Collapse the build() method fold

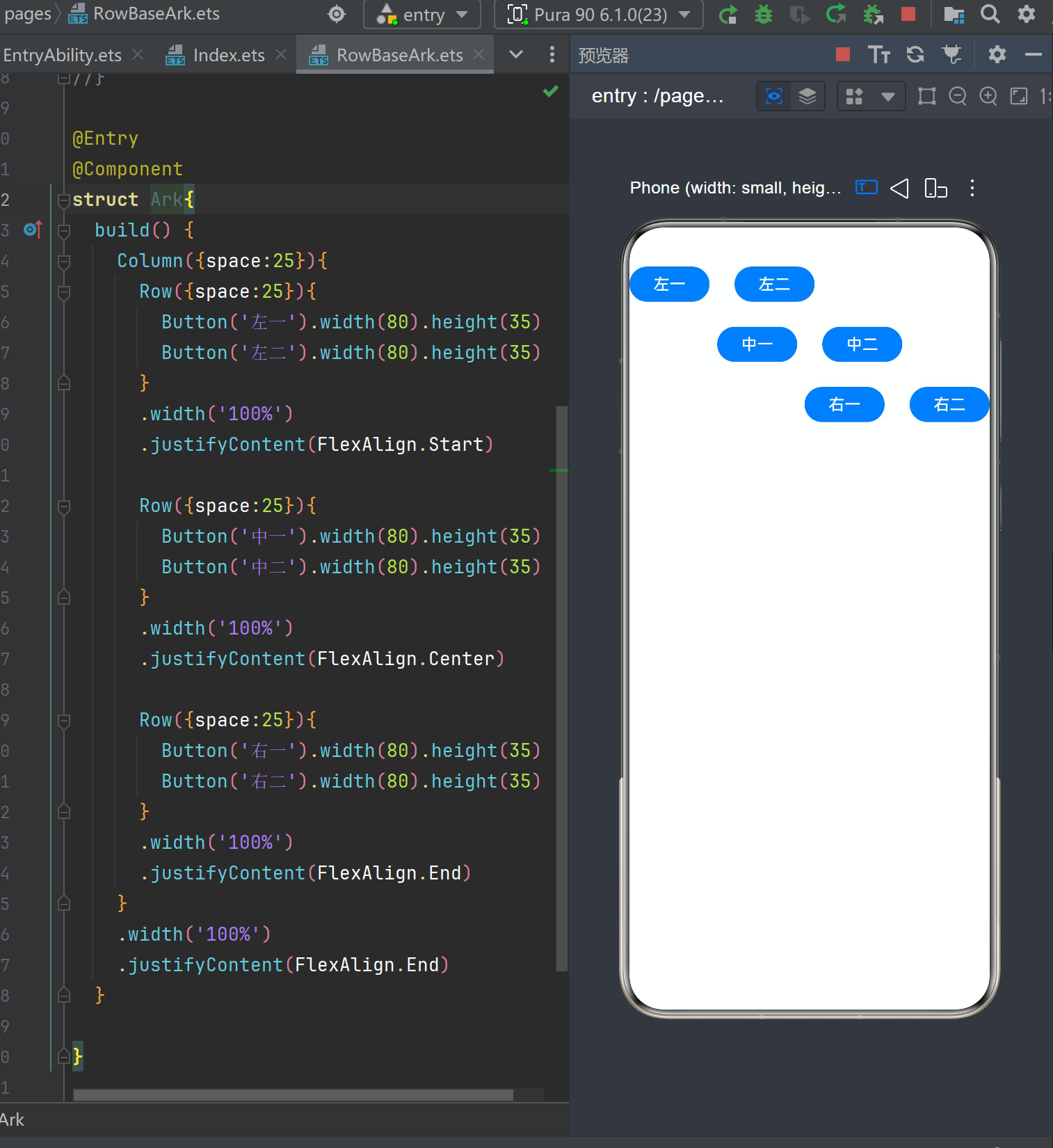point(63,231)
